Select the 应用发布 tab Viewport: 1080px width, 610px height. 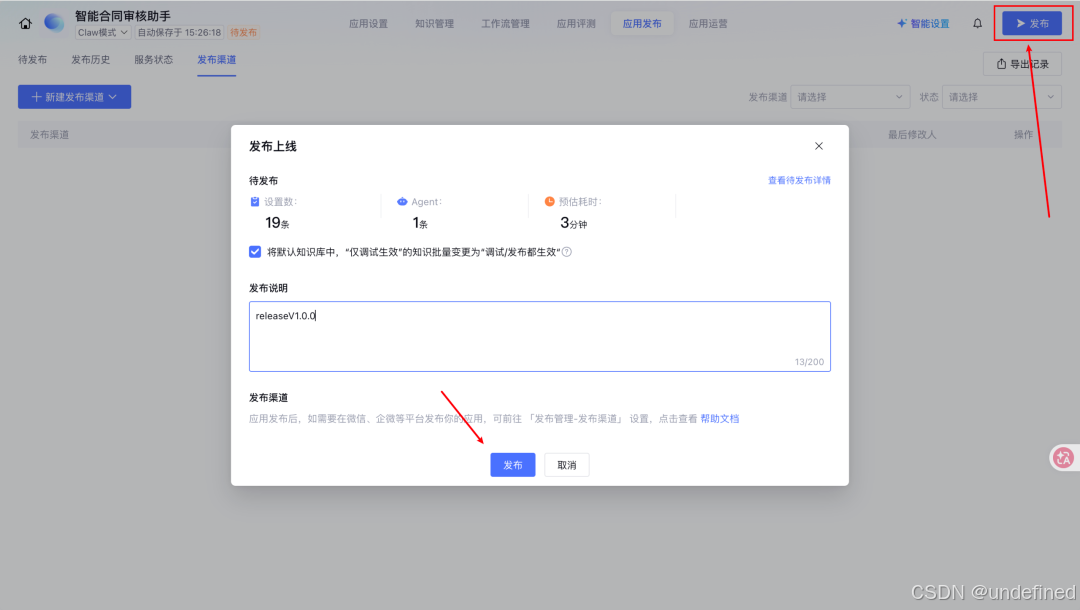pos(642,23)
